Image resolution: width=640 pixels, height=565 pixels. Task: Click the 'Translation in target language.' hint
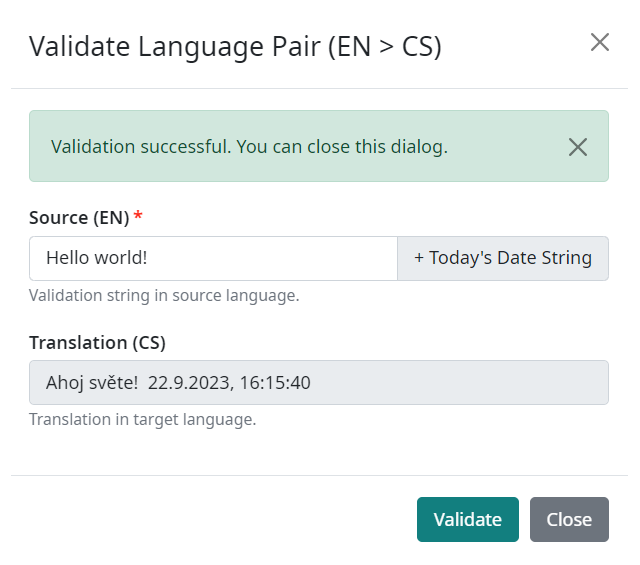tap(142, 419)
